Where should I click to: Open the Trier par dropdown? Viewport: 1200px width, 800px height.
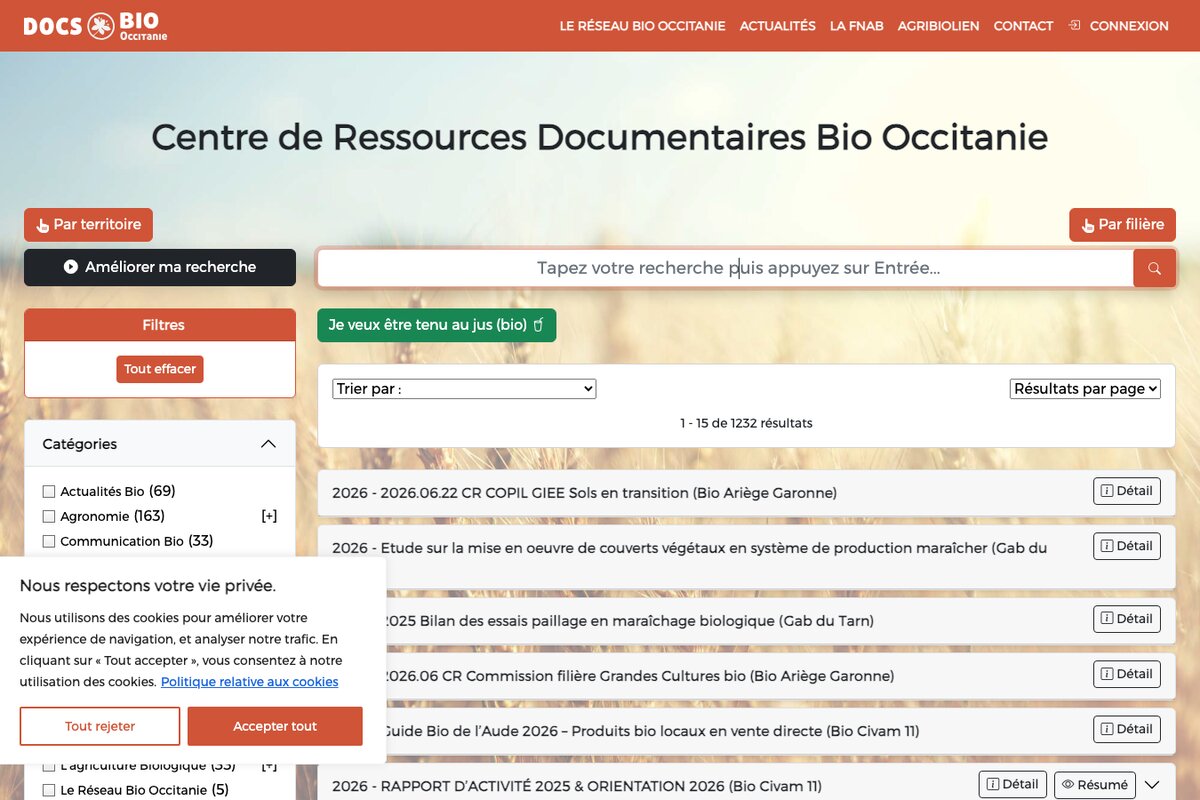pos(464,389)
